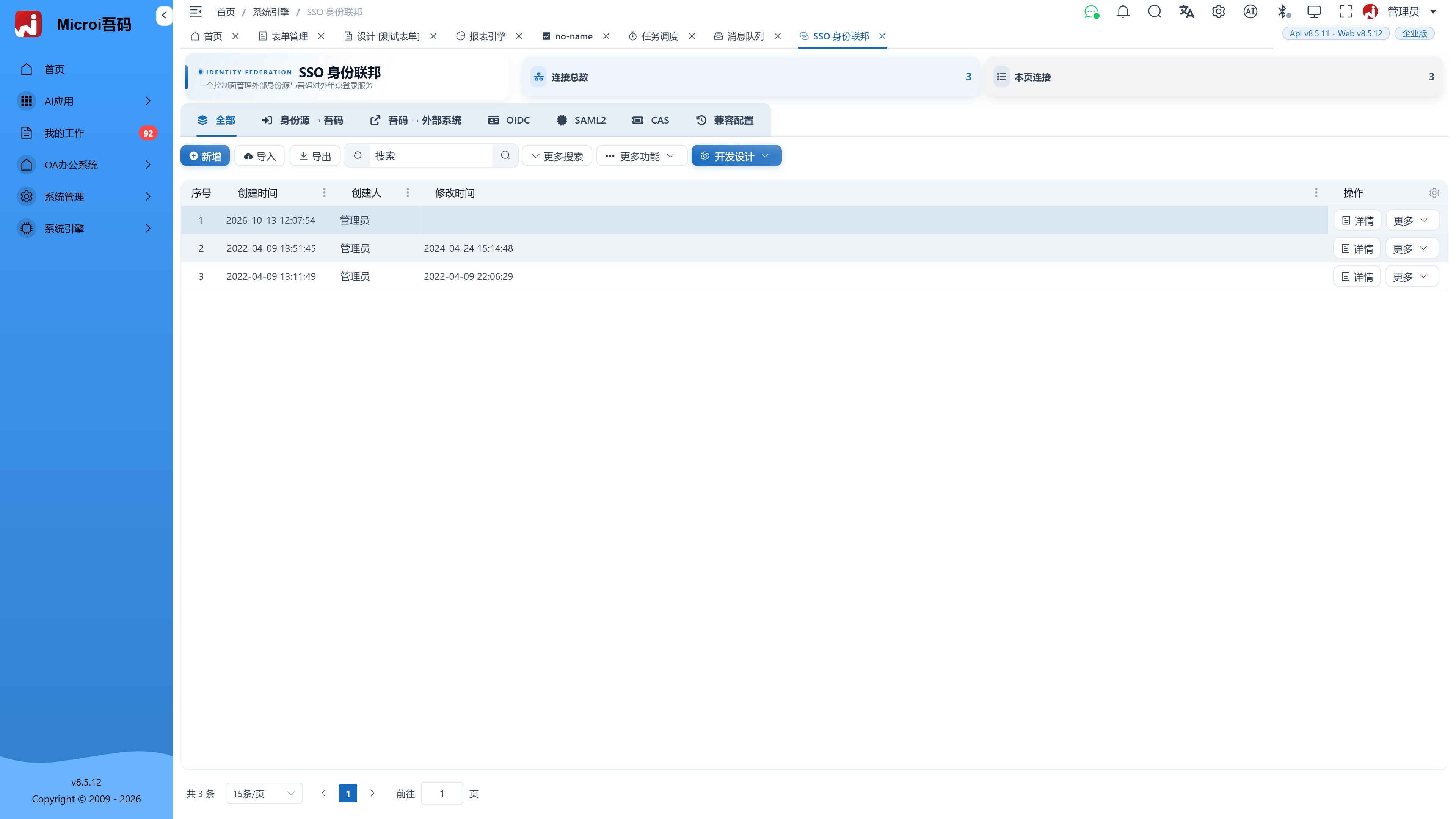Open the online chat icon
Image resolution: width=1456 pixels, height=819 pixels.
[x=1092, y=11]
